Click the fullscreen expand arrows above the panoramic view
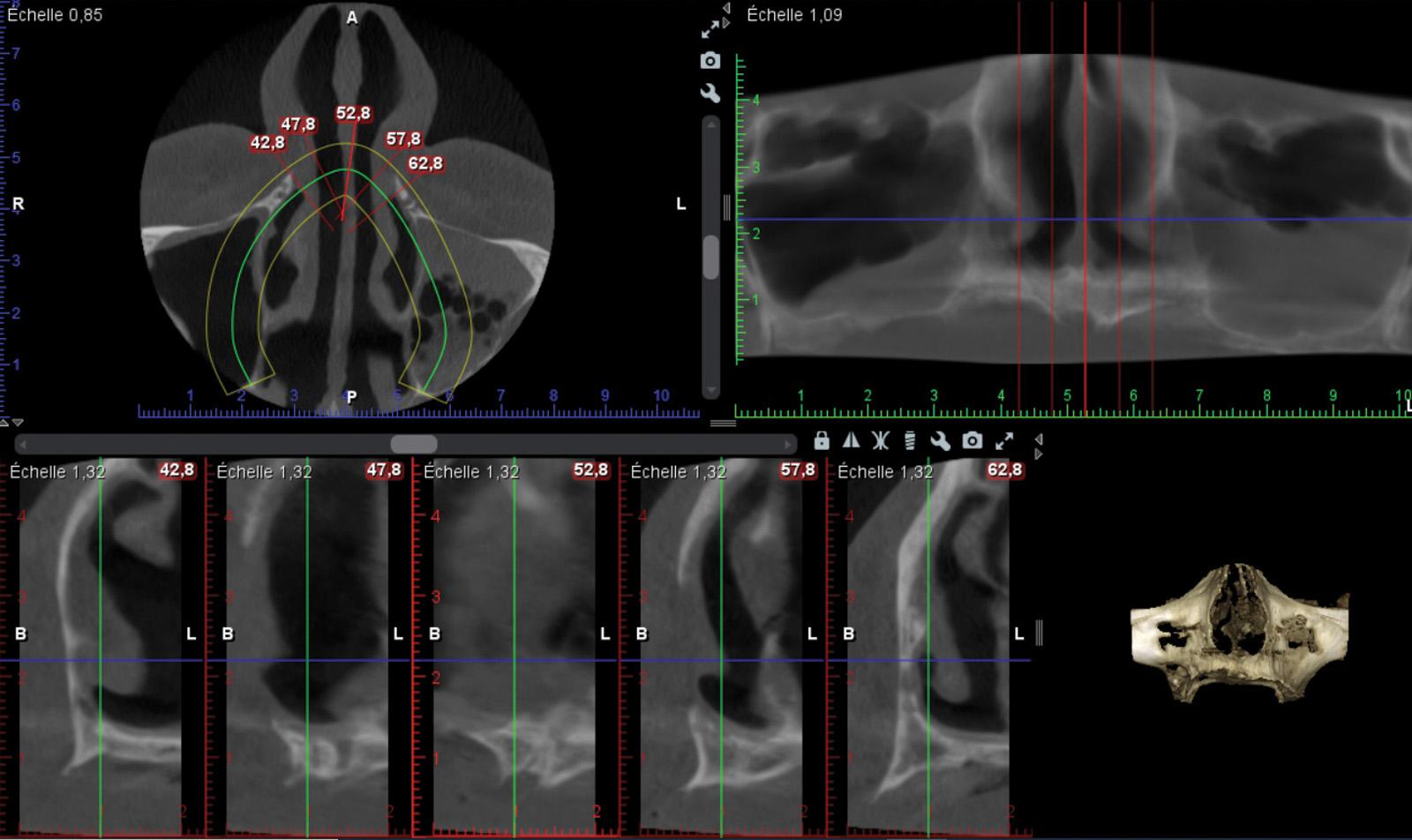The image size is (1412, 840). (x=711, y=26)
